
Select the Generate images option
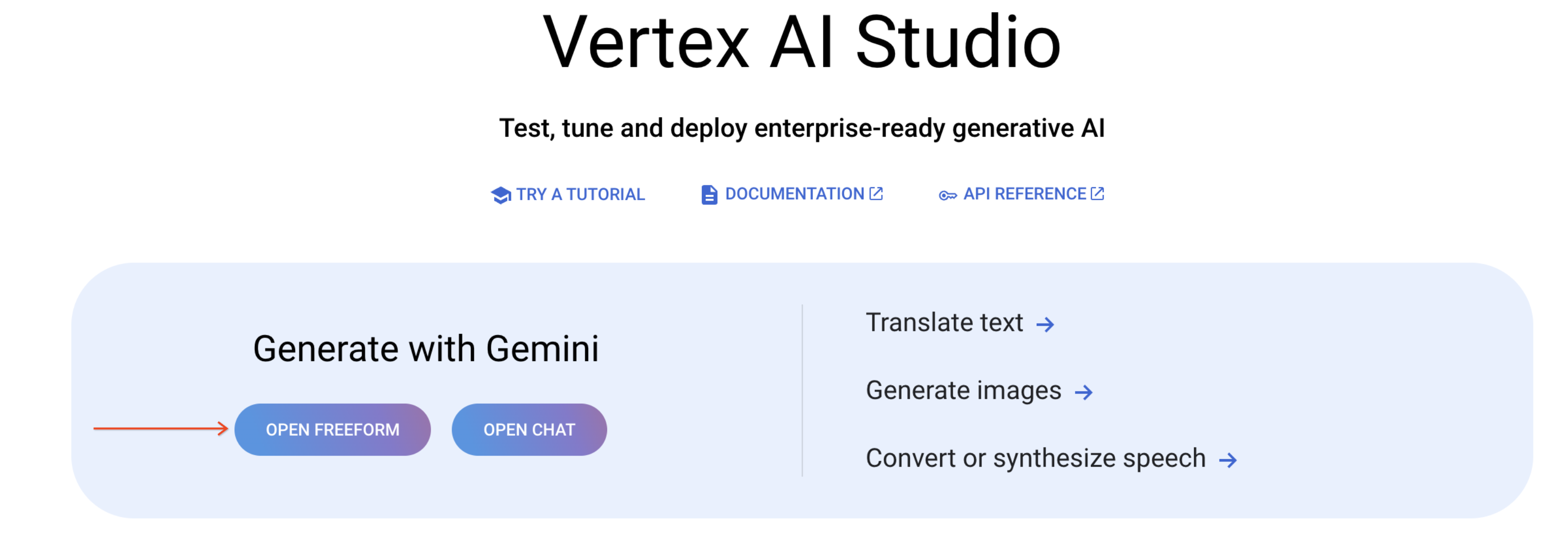point(963,391)
